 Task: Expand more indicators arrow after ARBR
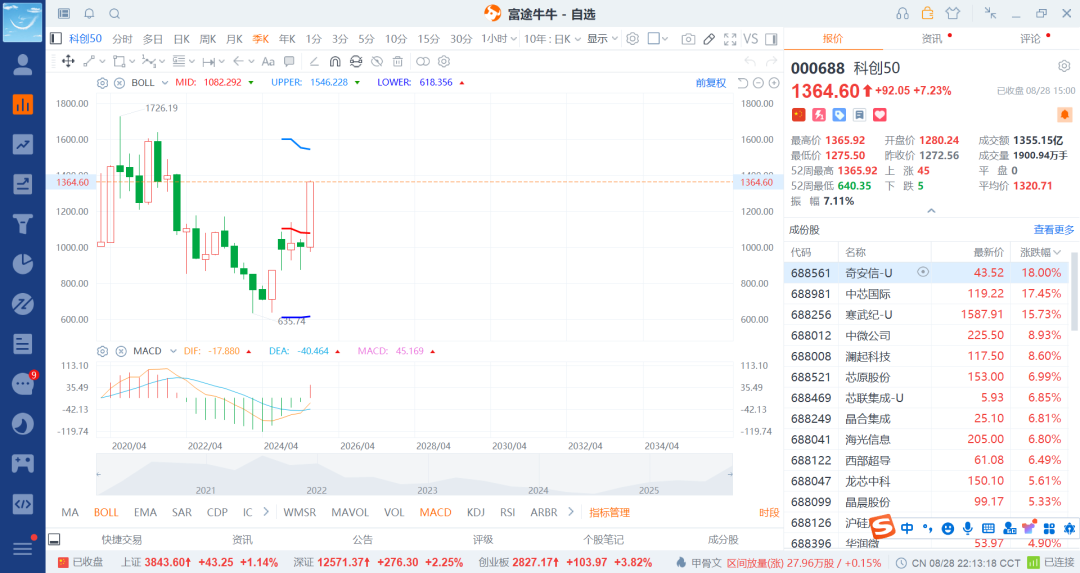coord(571,512)
